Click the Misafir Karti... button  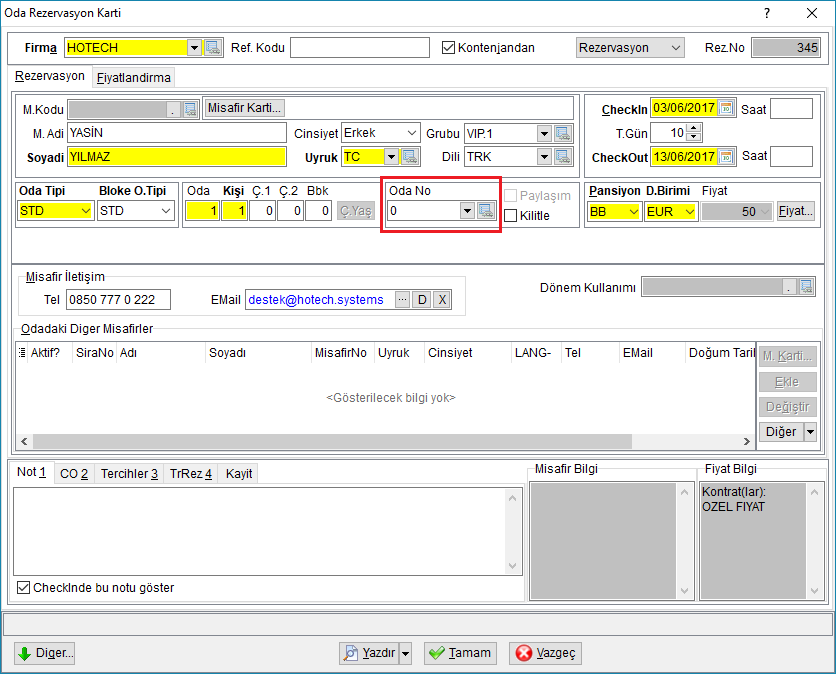(244, 108)
